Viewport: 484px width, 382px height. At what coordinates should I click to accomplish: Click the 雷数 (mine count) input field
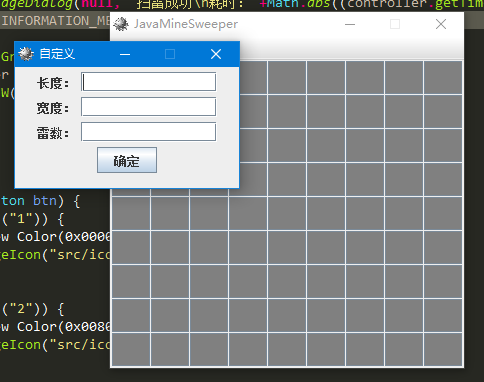pos(149,132)
